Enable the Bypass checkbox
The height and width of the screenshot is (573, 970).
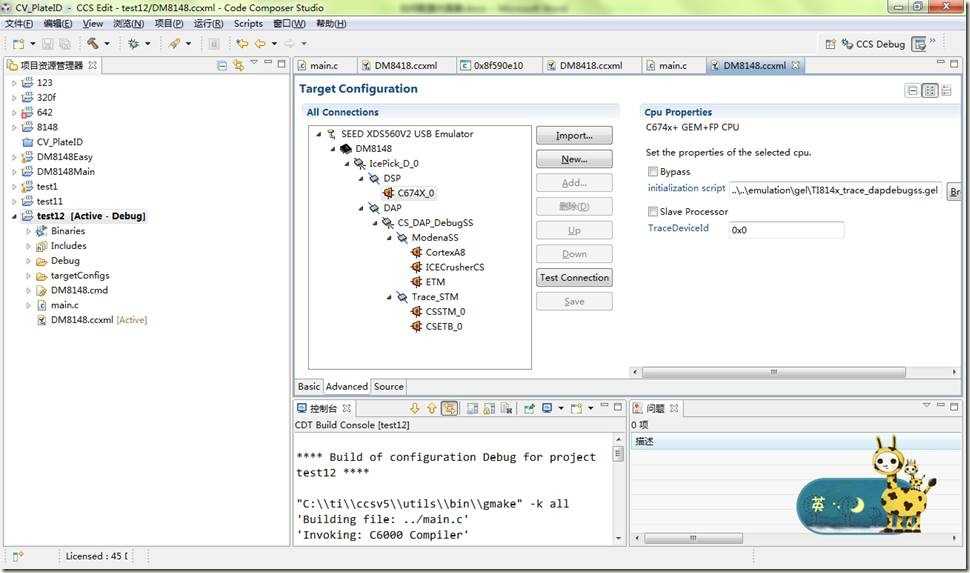(x=653, y=171)
